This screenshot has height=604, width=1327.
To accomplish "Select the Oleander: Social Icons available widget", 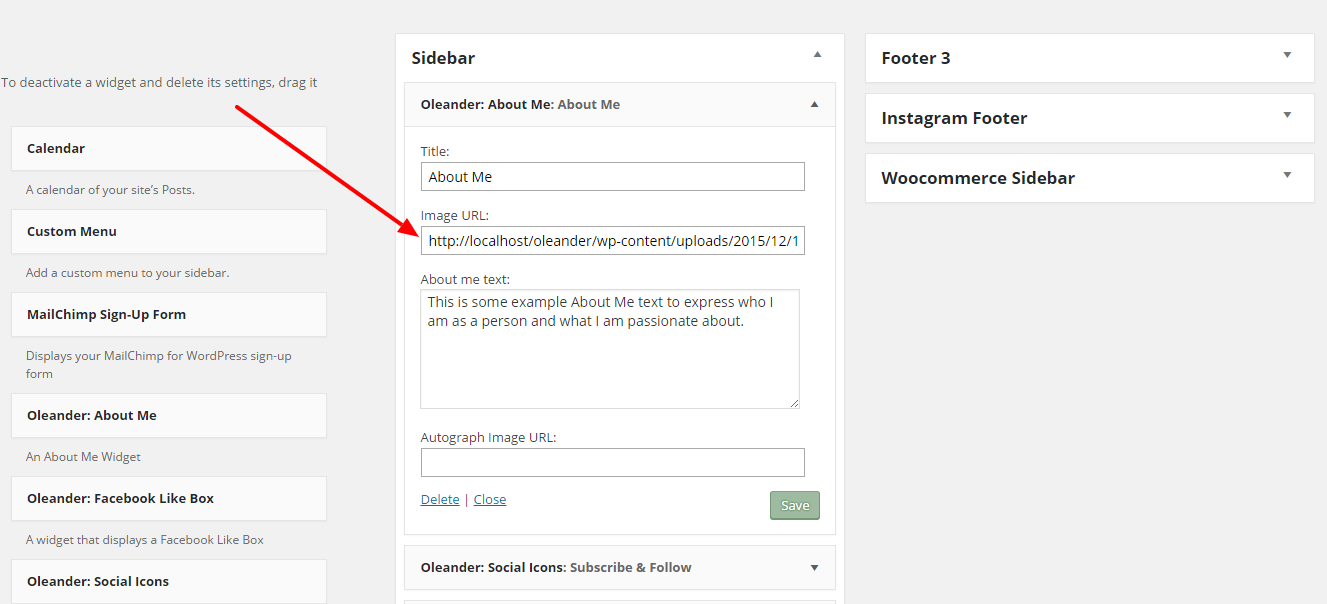I will click(x=169, y=581).
